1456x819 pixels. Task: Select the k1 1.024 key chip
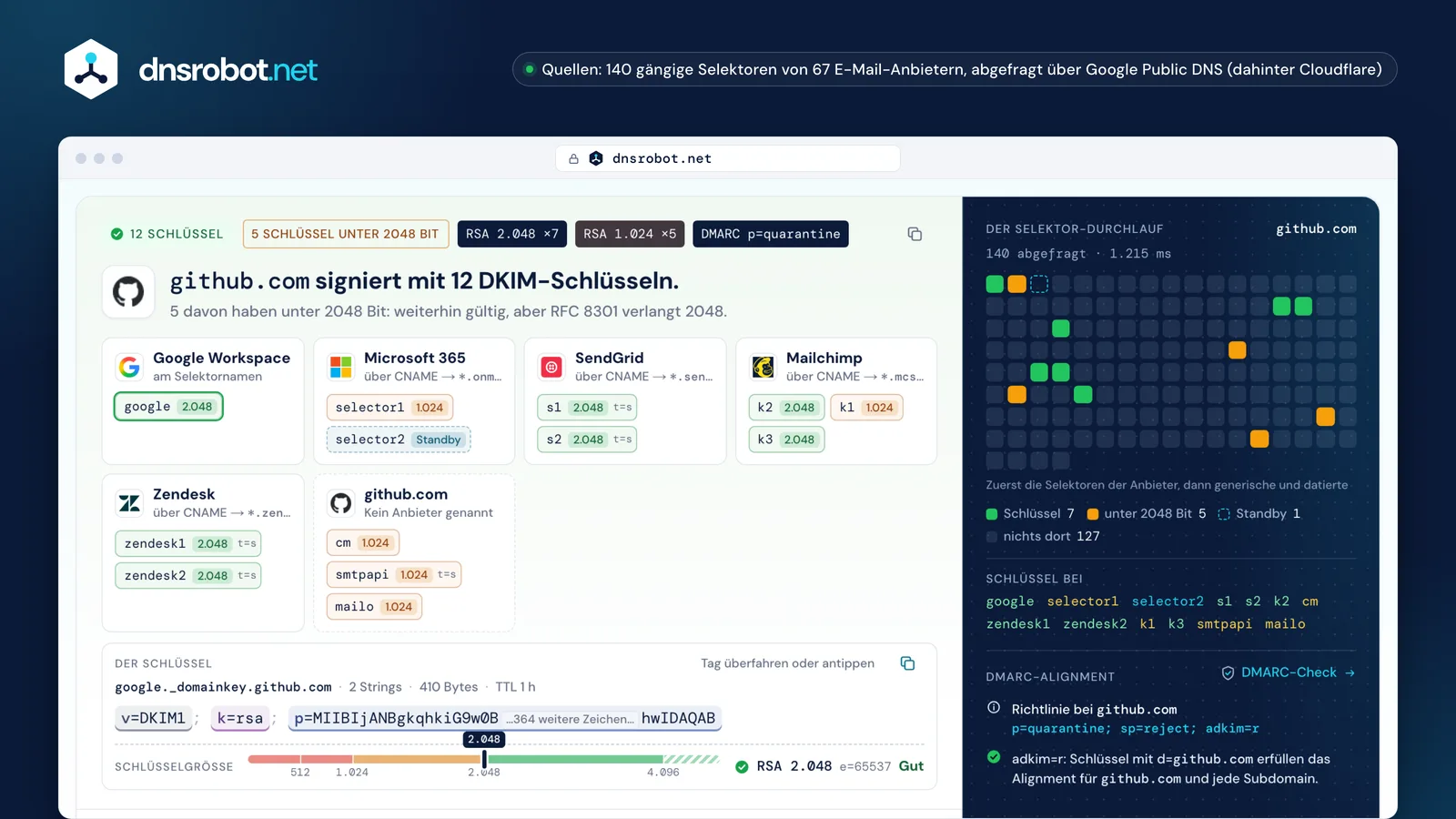click(x=866, y=408)
